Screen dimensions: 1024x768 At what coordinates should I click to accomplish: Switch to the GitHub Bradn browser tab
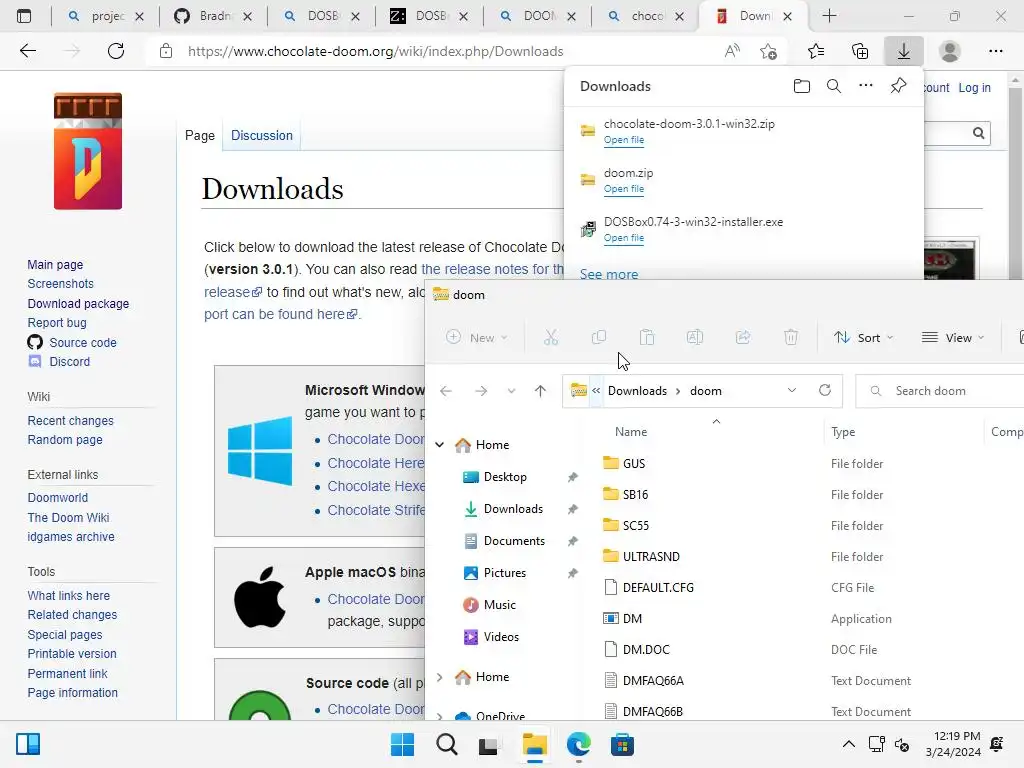click(x=214, y=16)
